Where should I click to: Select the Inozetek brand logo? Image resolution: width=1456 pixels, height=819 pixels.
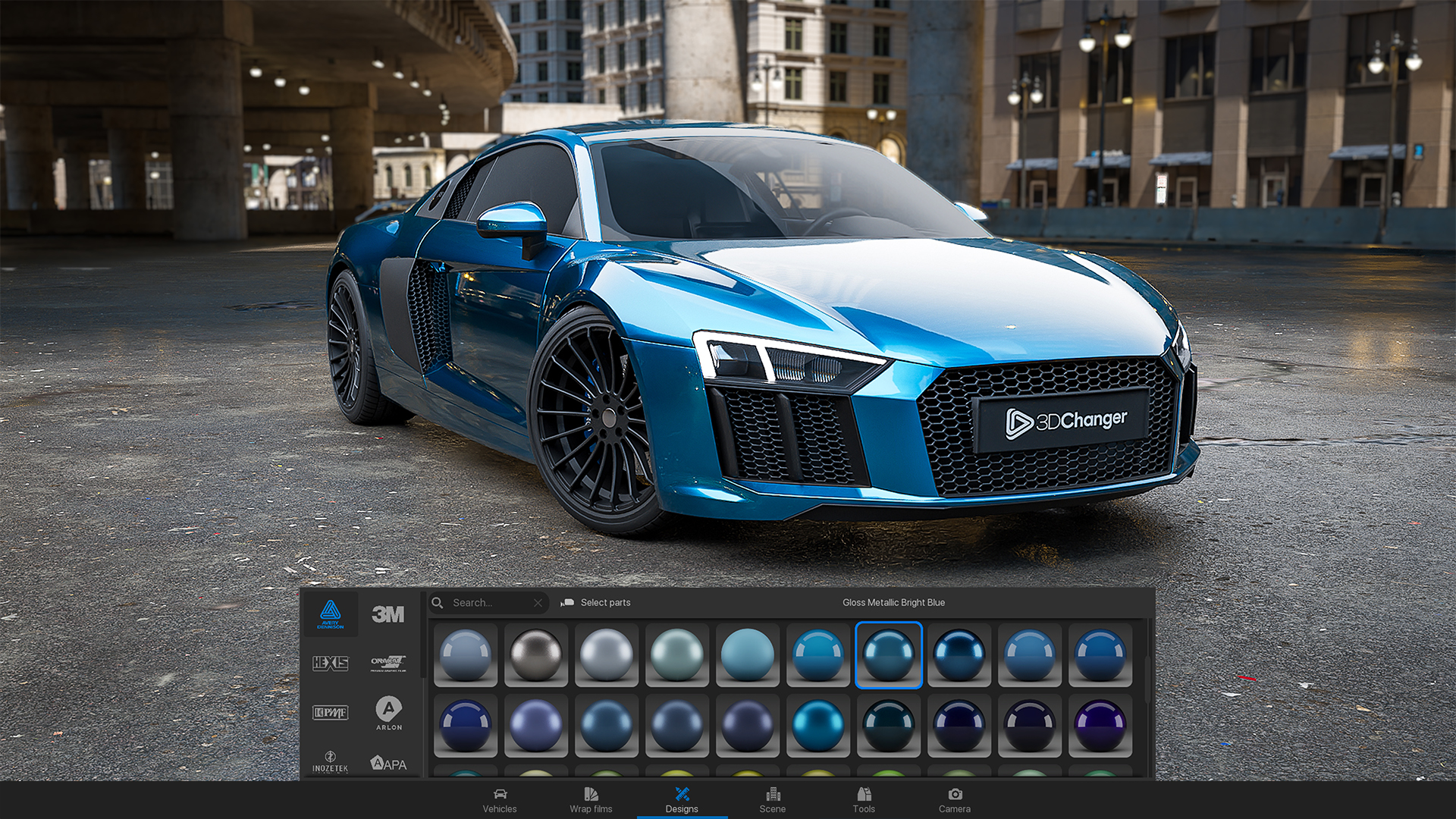pyautogui.click(x=331, y=761)
